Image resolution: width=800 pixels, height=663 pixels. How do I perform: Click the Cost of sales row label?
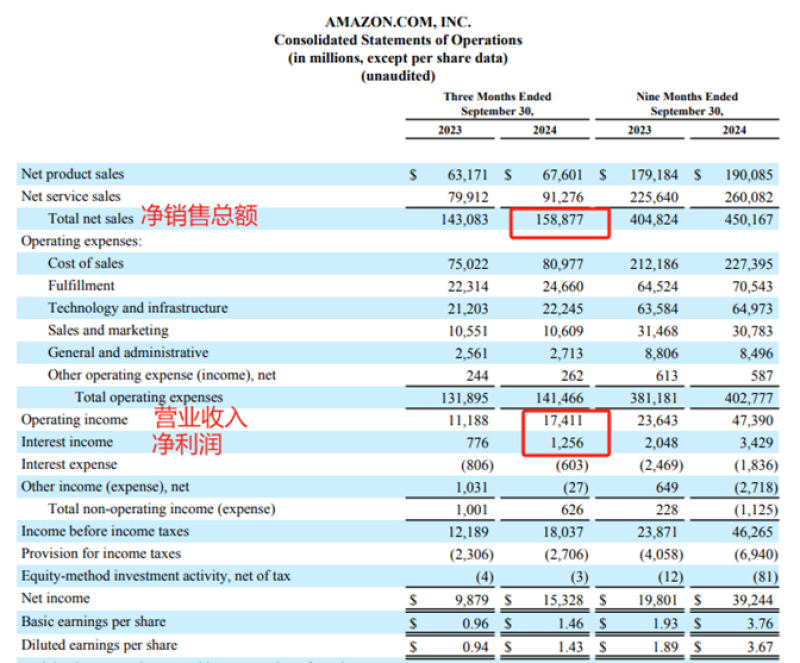click(86, 263)
